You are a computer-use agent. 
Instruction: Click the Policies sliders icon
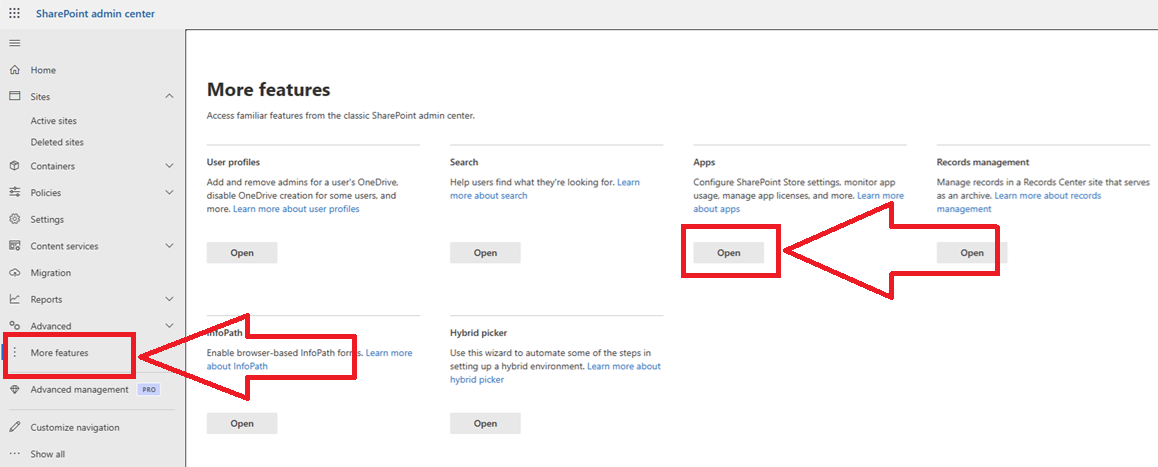click(14, 193)
